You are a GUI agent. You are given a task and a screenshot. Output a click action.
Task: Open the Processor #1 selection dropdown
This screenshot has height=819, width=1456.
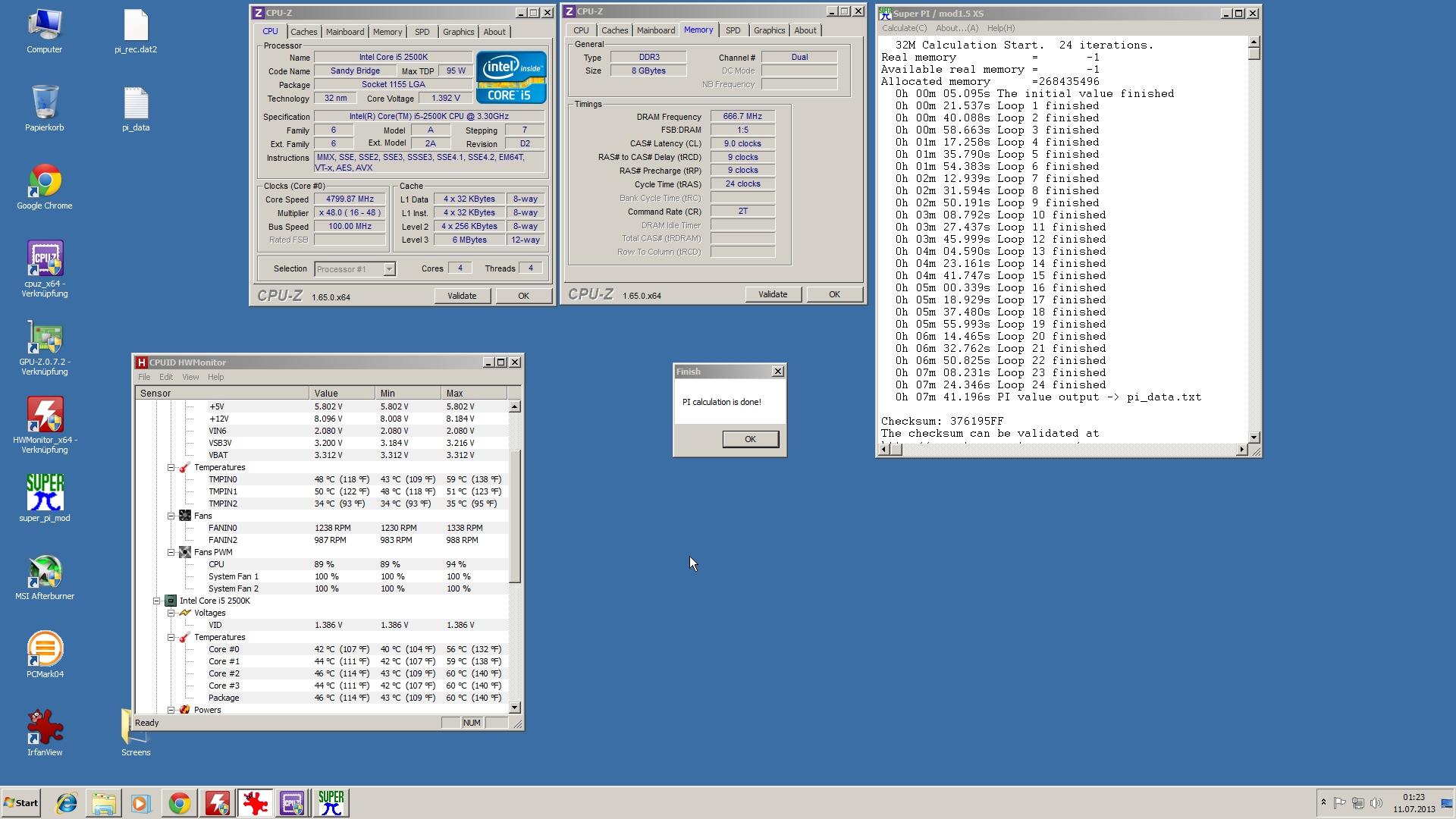coord(355,269)
